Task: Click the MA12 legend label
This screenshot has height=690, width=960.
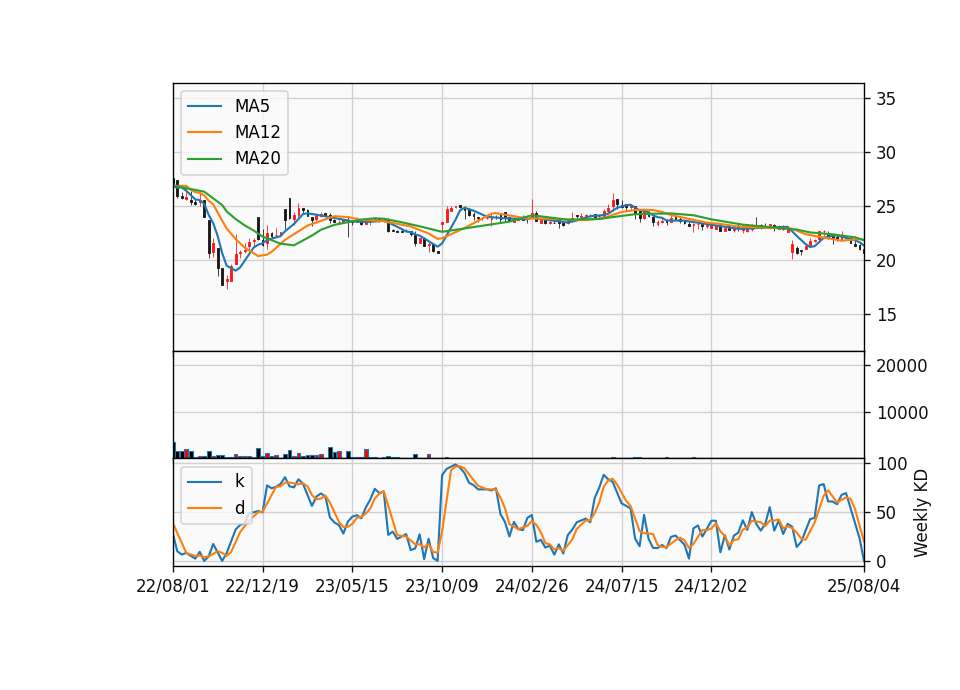Action: pyautogui.click(x=257, y=132)
